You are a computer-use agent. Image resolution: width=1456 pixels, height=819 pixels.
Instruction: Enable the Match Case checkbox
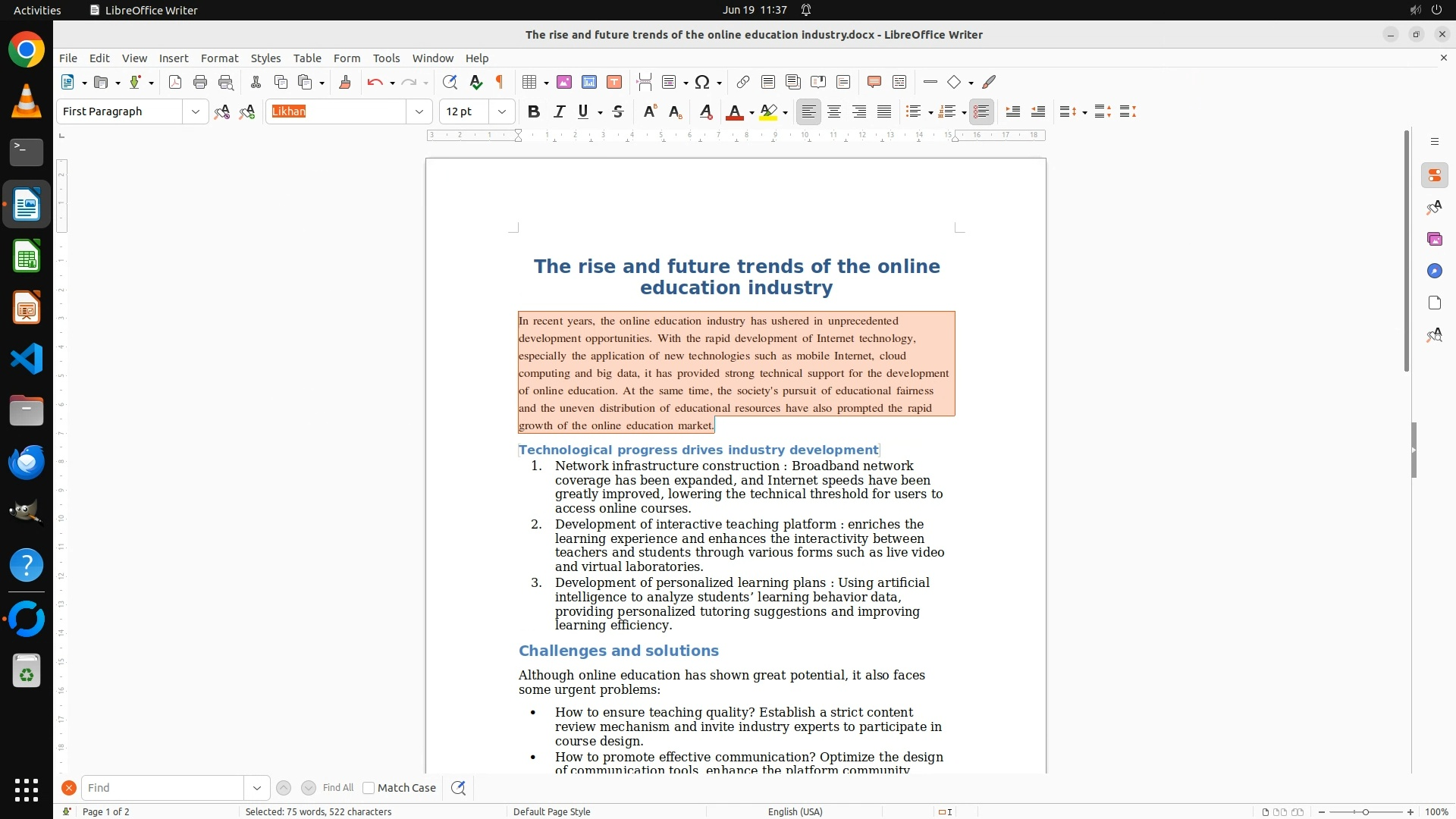[369, 788]
